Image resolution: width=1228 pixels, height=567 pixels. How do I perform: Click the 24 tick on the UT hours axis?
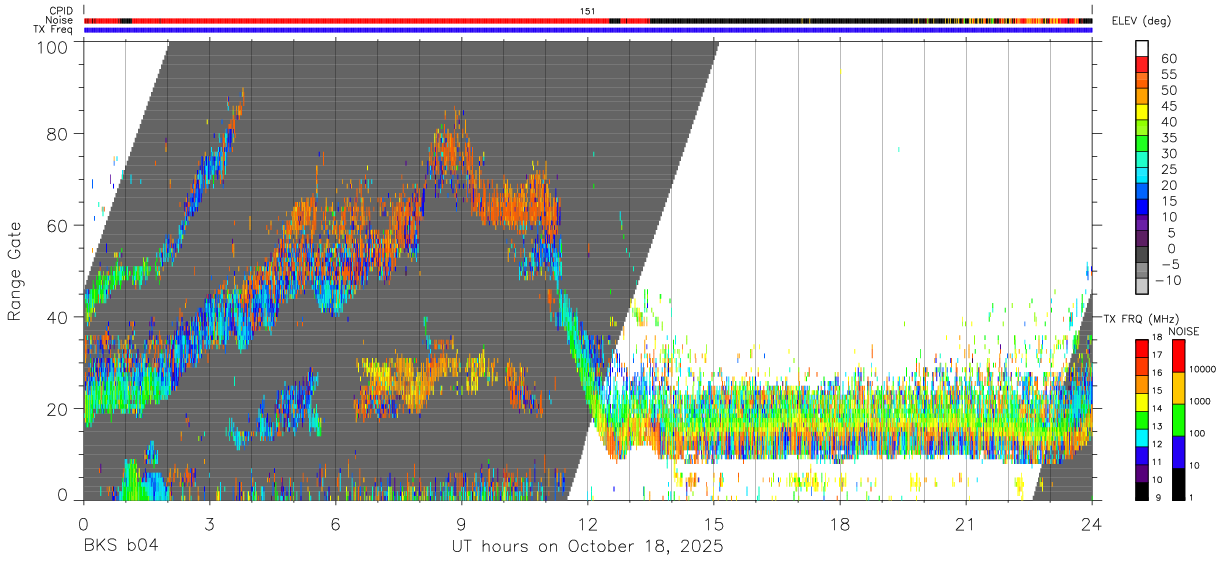(1092, 525)
